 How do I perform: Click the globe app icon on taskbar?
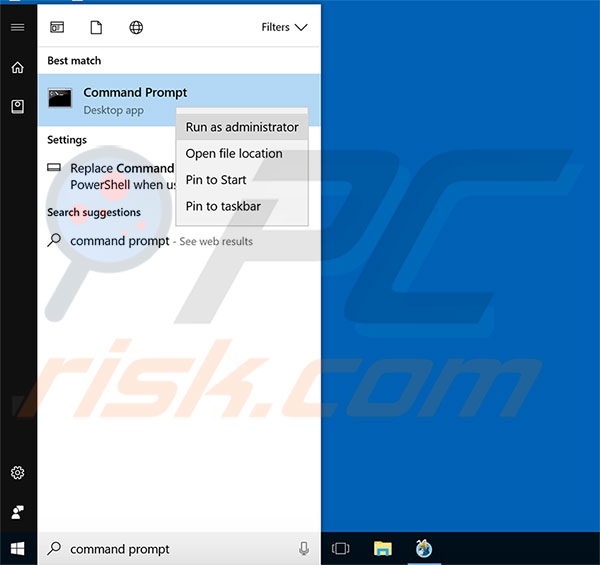tap(424, 549)
